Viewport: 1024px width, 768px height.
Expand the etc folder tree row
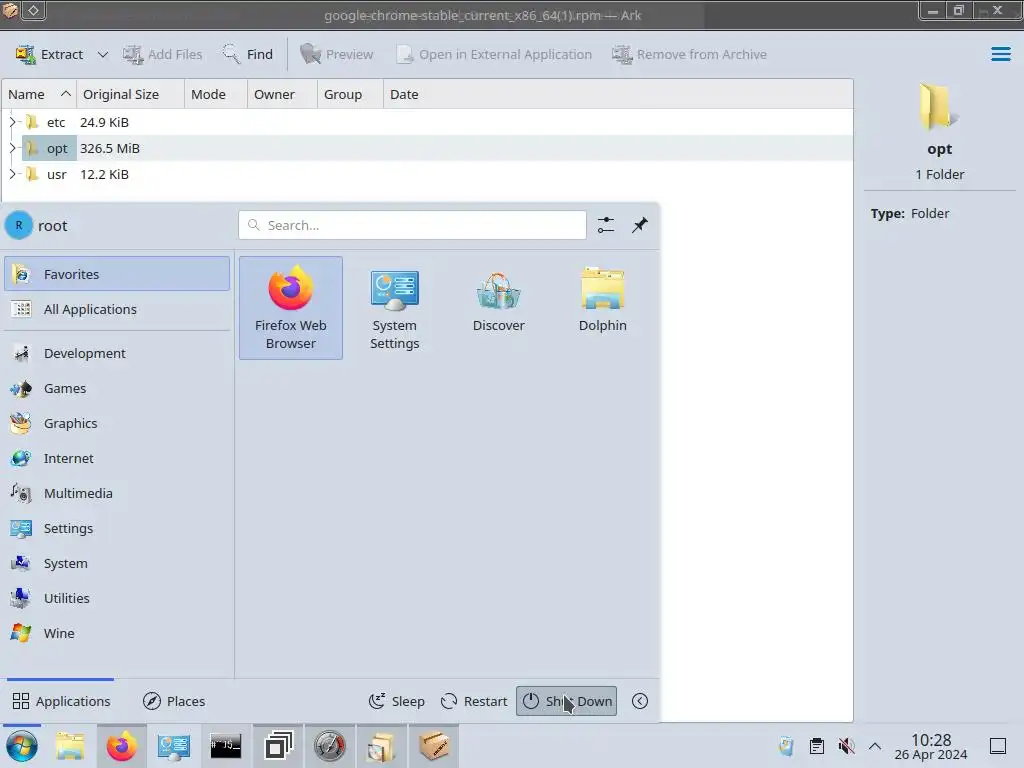12,122
